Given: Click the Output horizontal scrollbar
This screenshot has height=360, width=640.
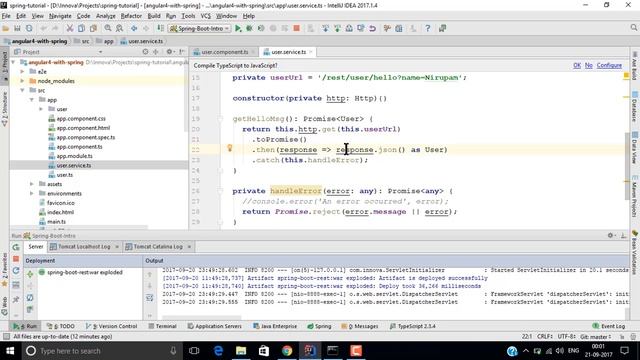Looking at the screenshot, I should tap(202, 317).
